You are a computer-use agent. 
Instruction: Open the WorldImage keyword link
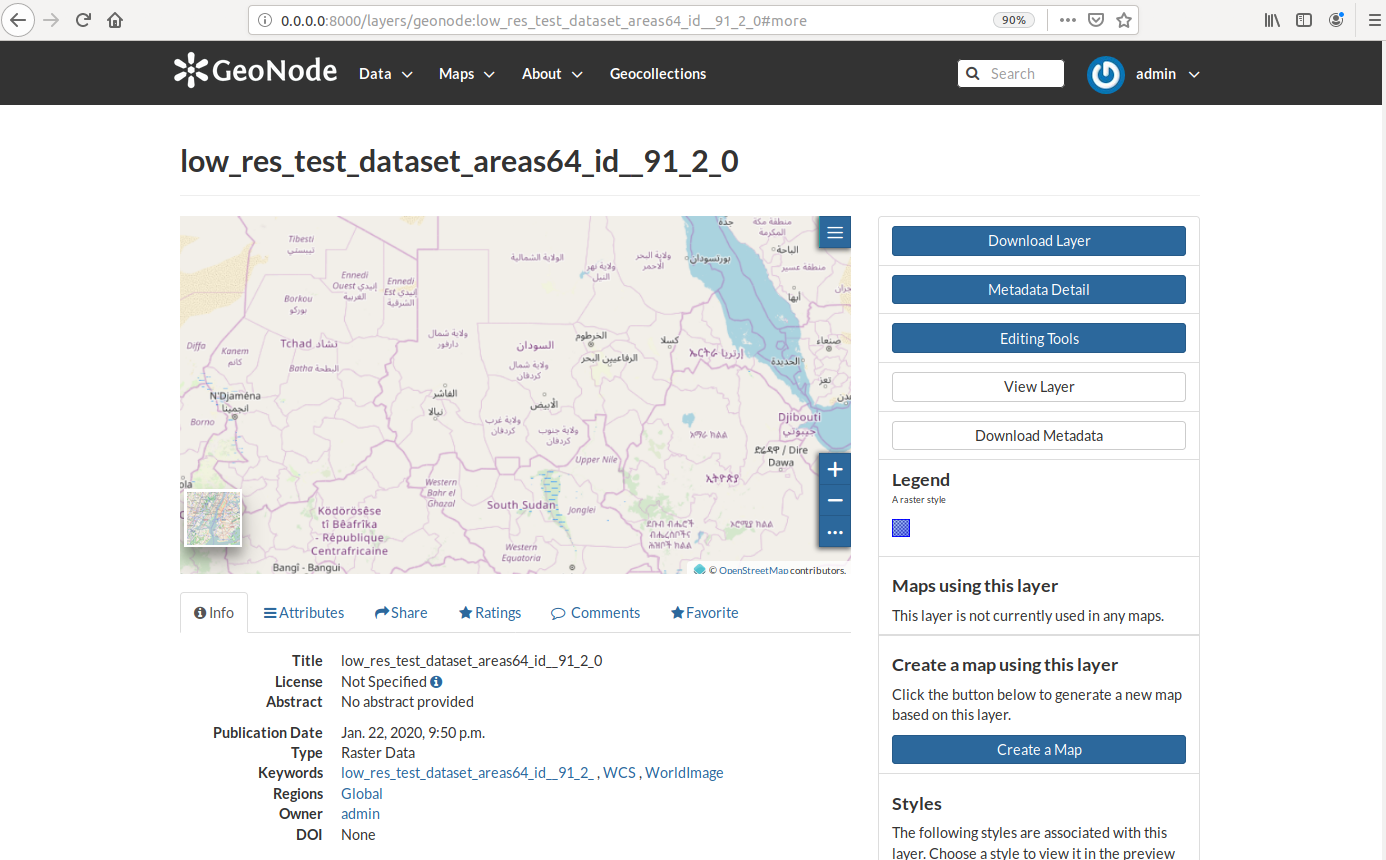684,773
